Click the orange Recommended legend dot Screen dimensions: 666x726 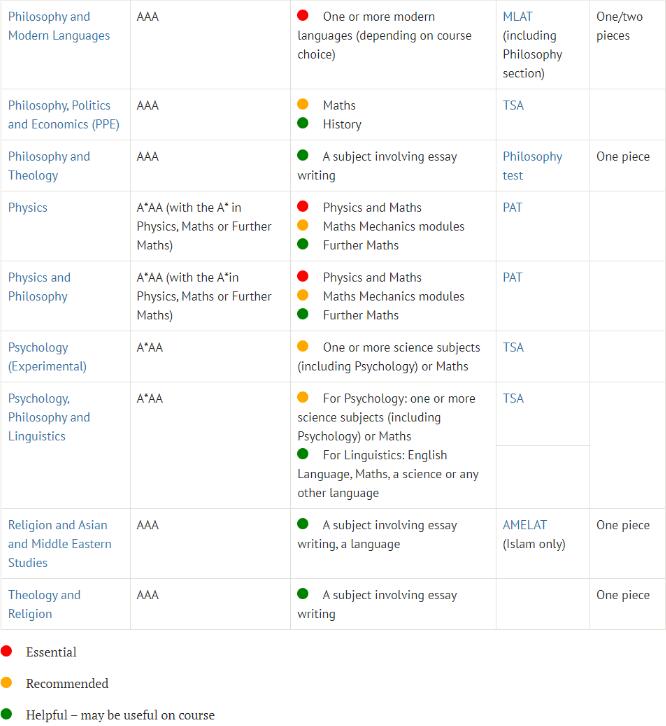(x=7, y=684)
